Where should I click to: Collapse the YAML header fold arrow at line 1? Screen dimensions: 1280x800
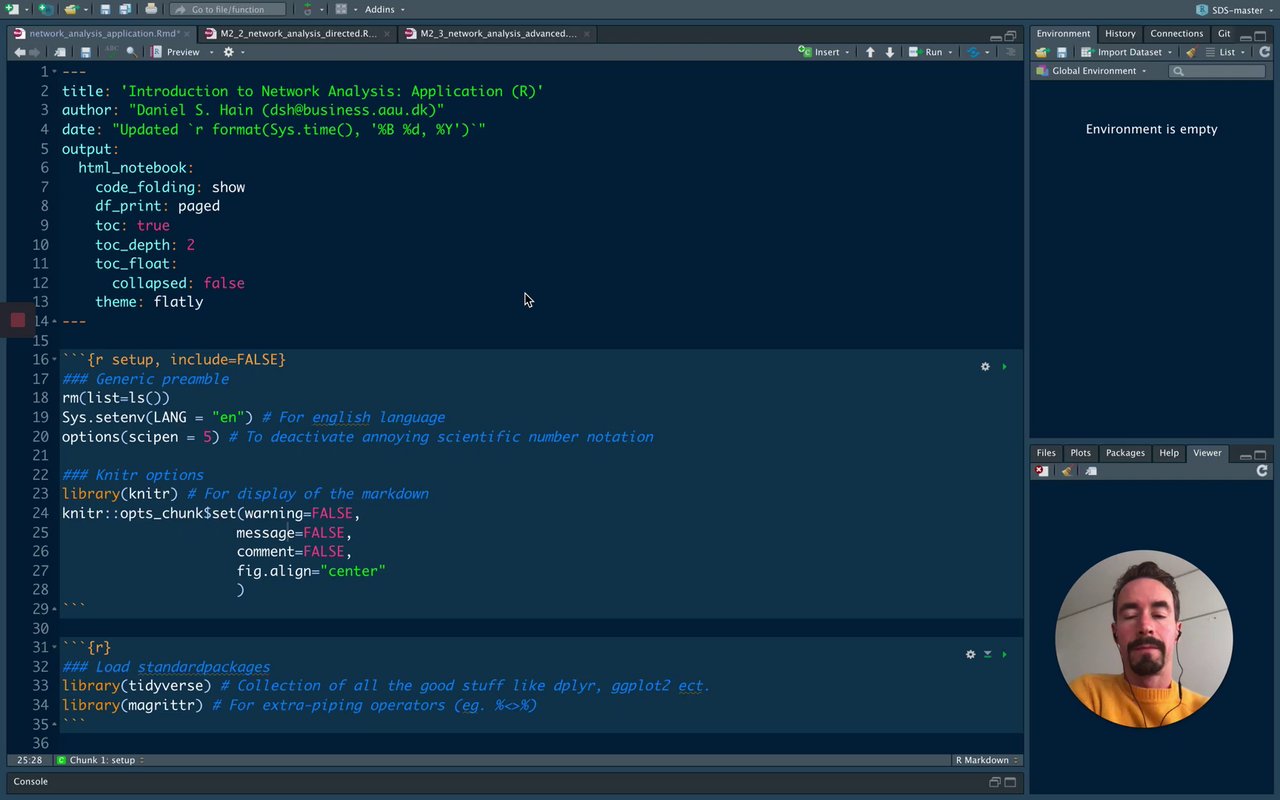pyautogui.click(x=54, y=72)
